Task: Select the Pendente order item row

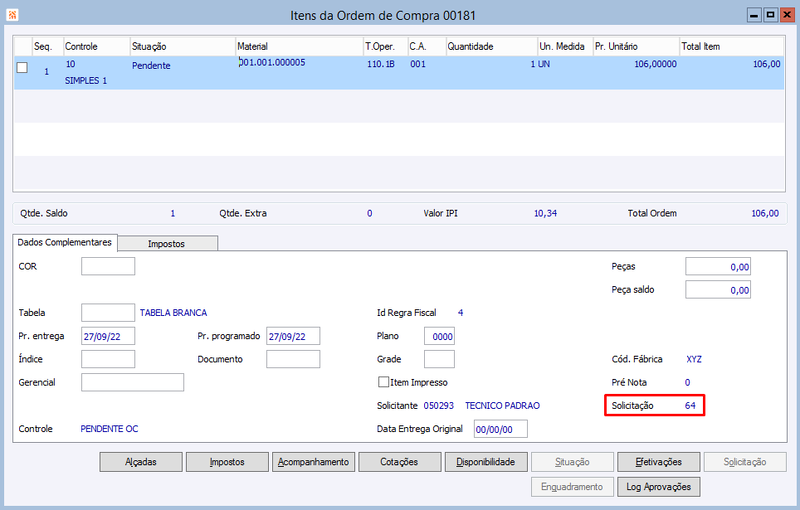Action: [399, 72]
